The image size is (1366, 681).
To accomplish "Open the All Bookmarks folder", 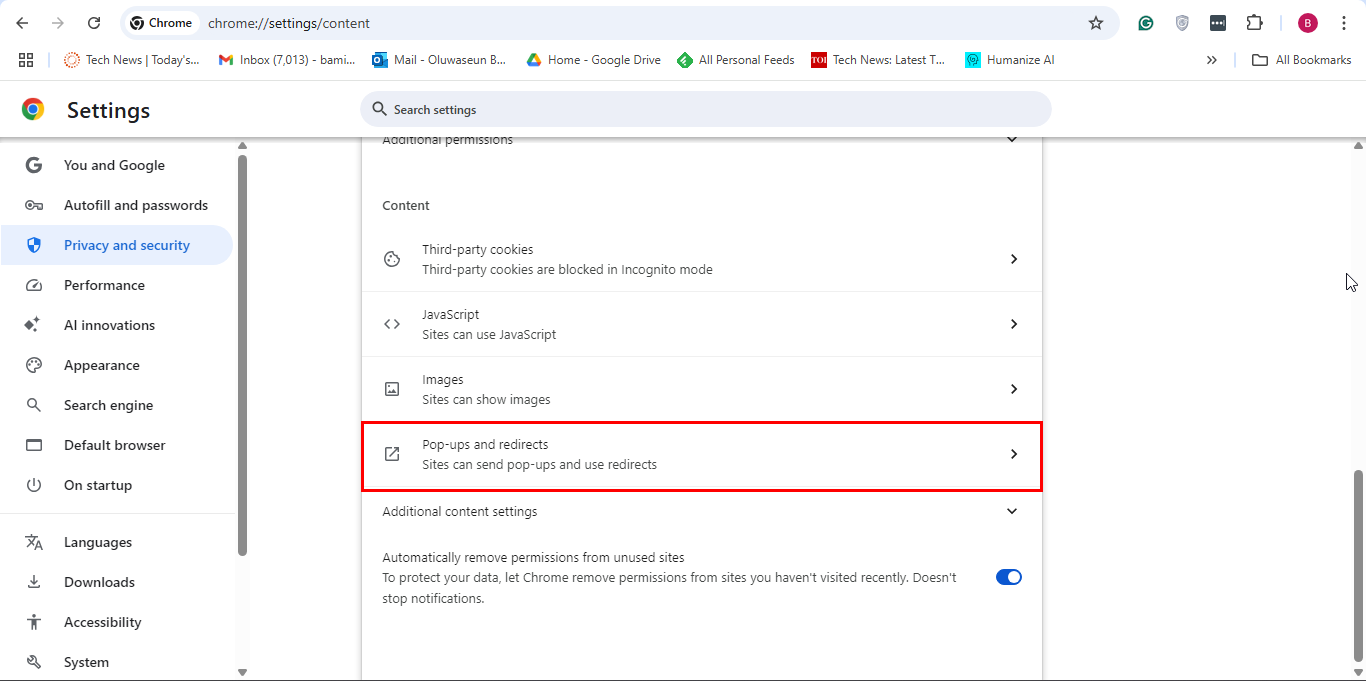I will [x=1302, y=60].
